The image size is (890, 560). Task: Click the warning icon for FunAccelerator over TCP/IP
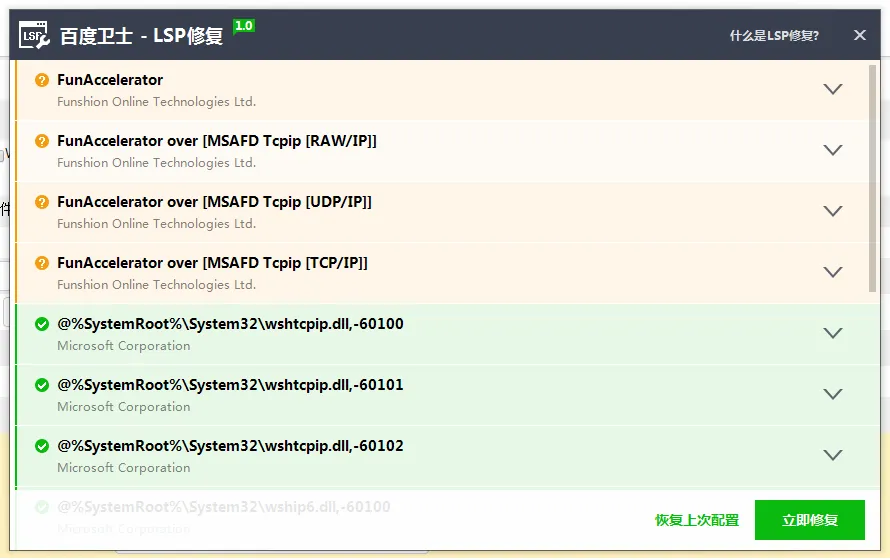[42, 263]
